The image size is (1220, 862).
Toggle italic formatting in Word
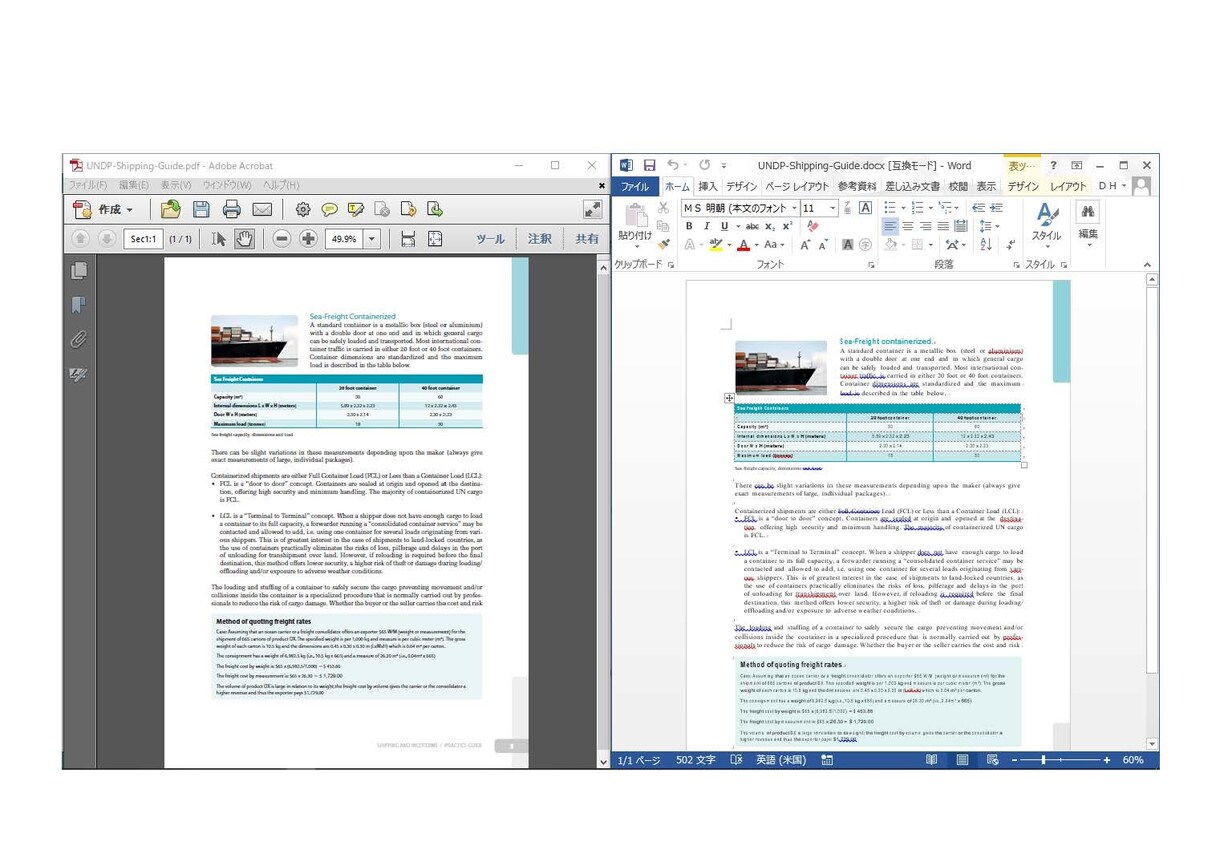pyautogui.click(x=706, y=226)
